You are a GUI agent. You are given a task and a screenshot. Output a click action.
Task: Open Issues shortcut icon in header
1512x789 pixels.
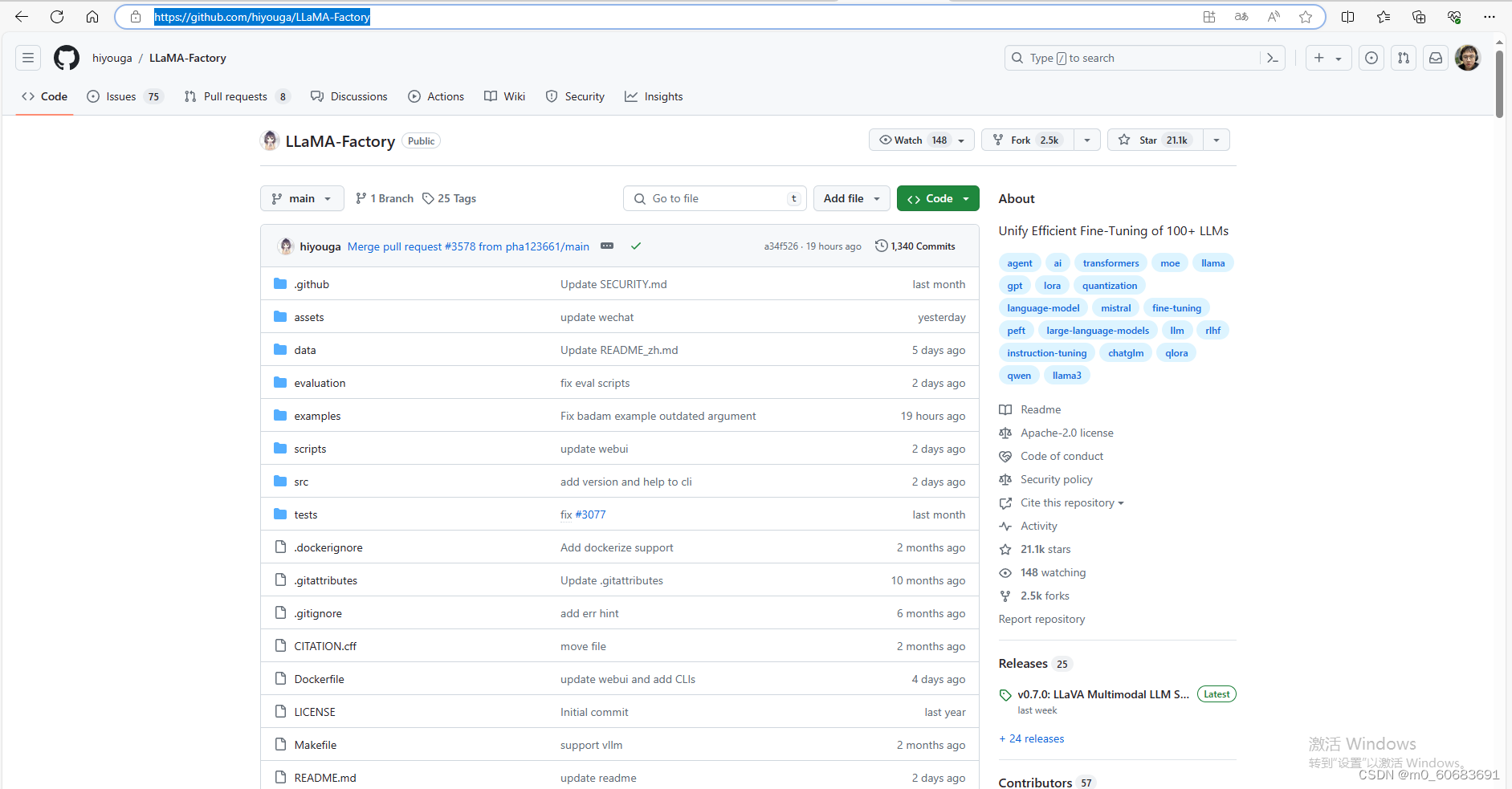[1371, 58]
